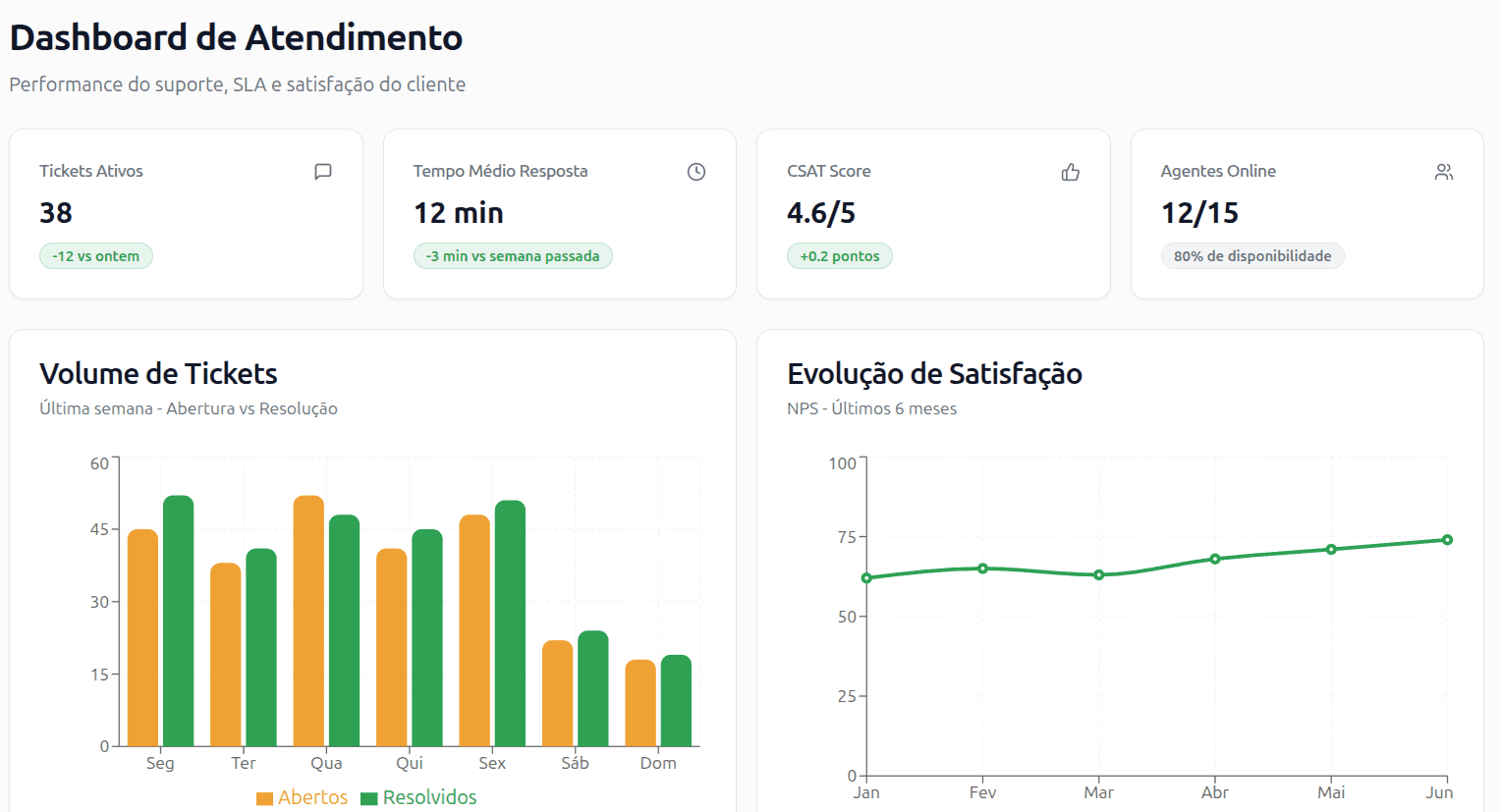Select the '+0.2 pontos' badge
1499x812 pixels.
click(840, 255)
